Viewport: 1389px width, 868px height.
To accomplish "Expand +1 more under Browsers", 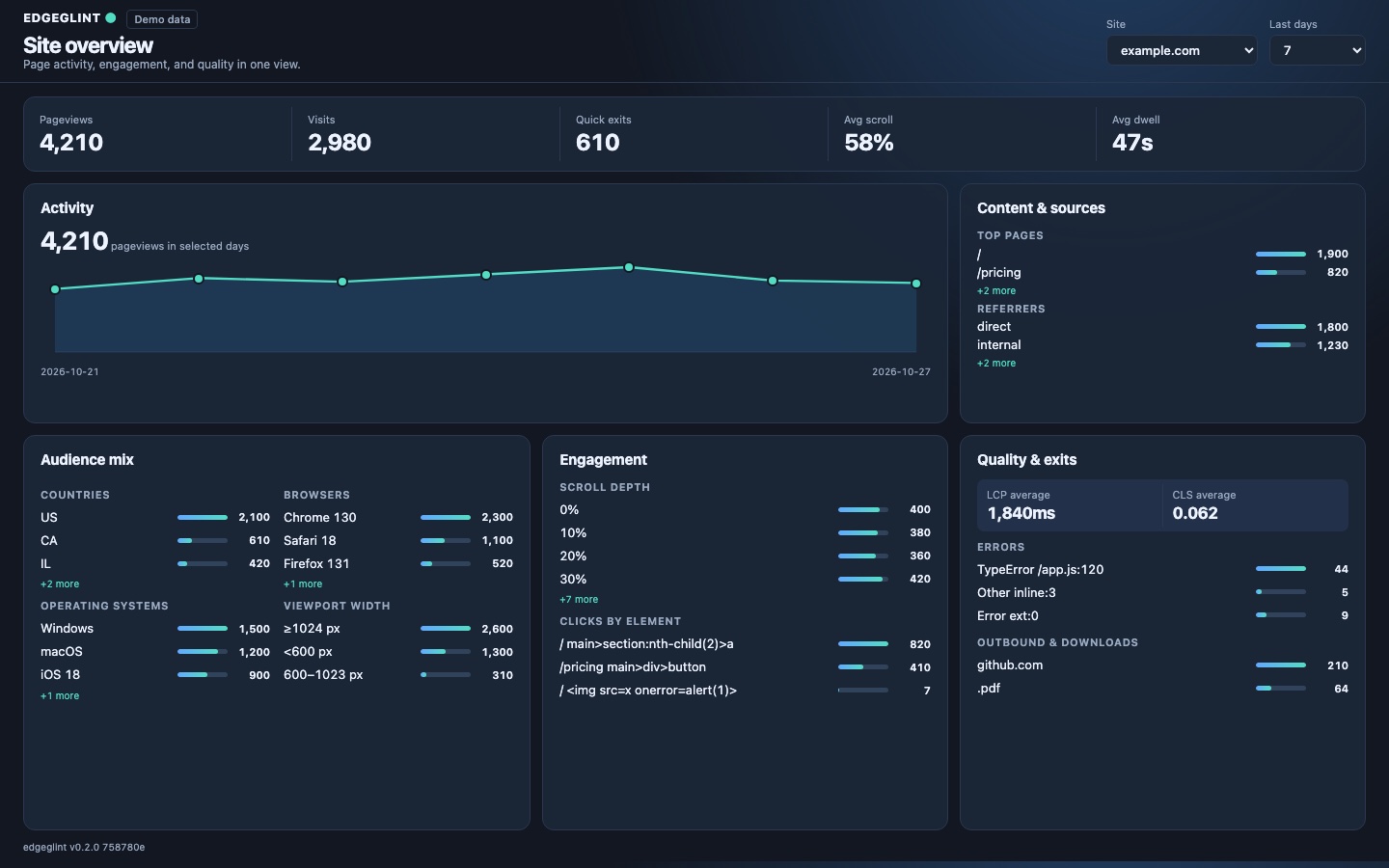I will (x=303, y=583).
